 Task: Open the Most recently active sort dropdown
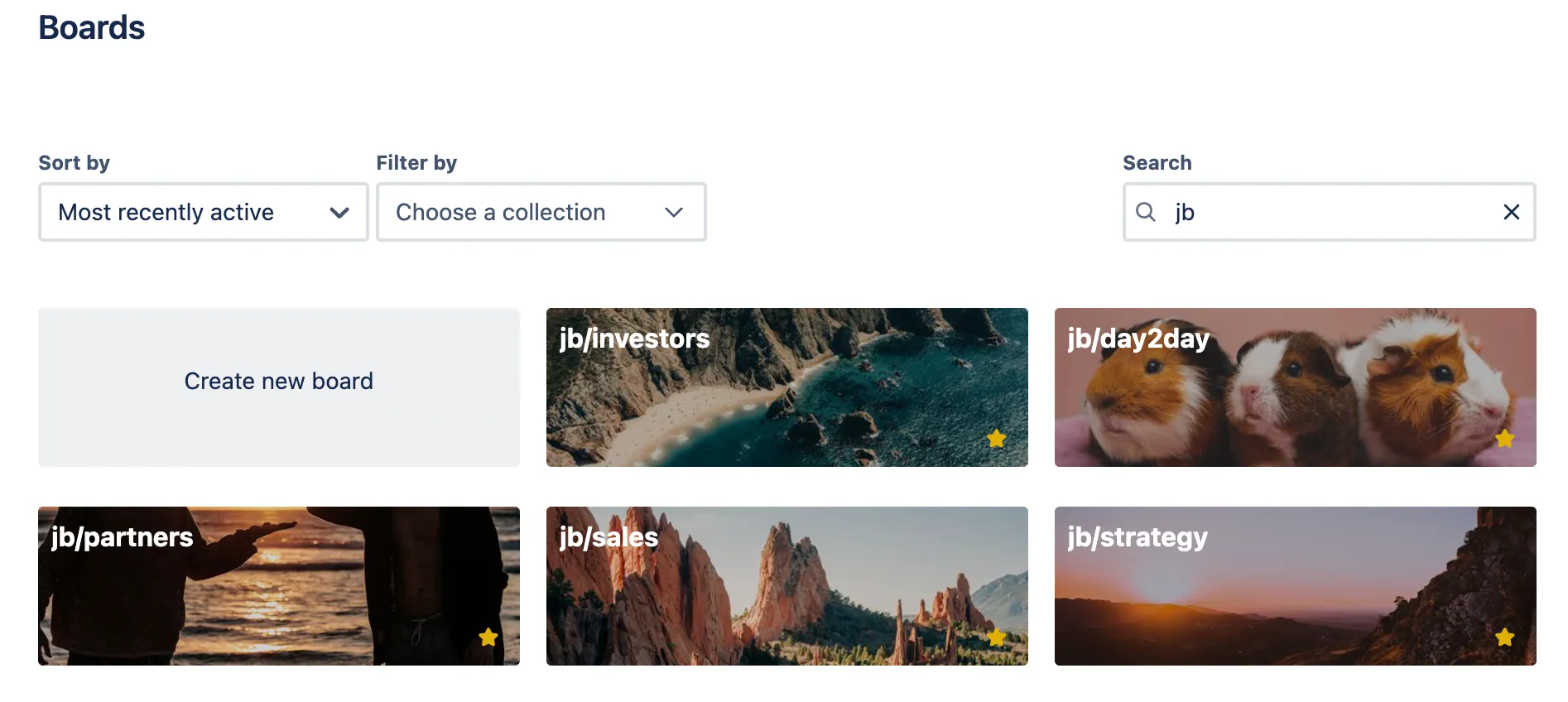203,212
